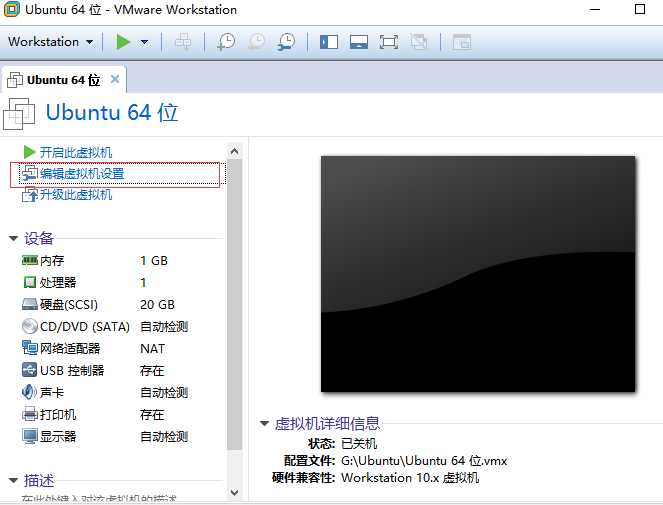Click the NAT network value
Viewport: 663px width, 505px height.
point(152,349)
